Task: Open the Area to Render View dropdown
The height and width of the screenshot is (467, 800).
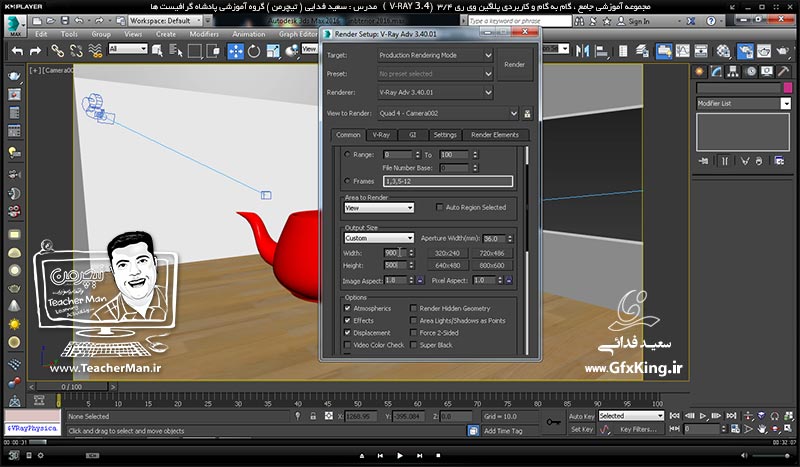Action: 379,208
